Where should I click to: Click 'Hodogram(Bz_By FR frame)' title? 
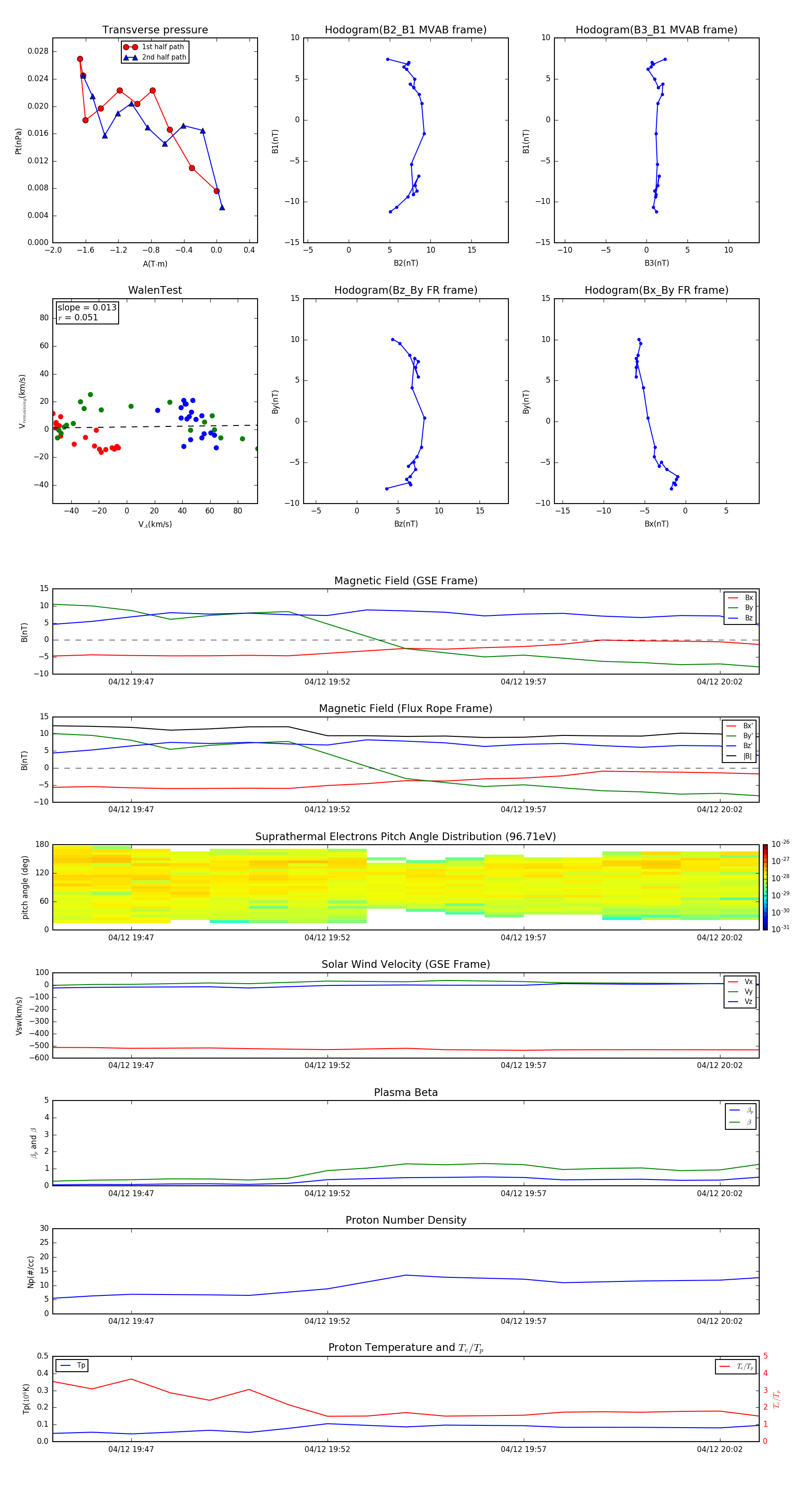pyautogui.click(x=406, y=290)
